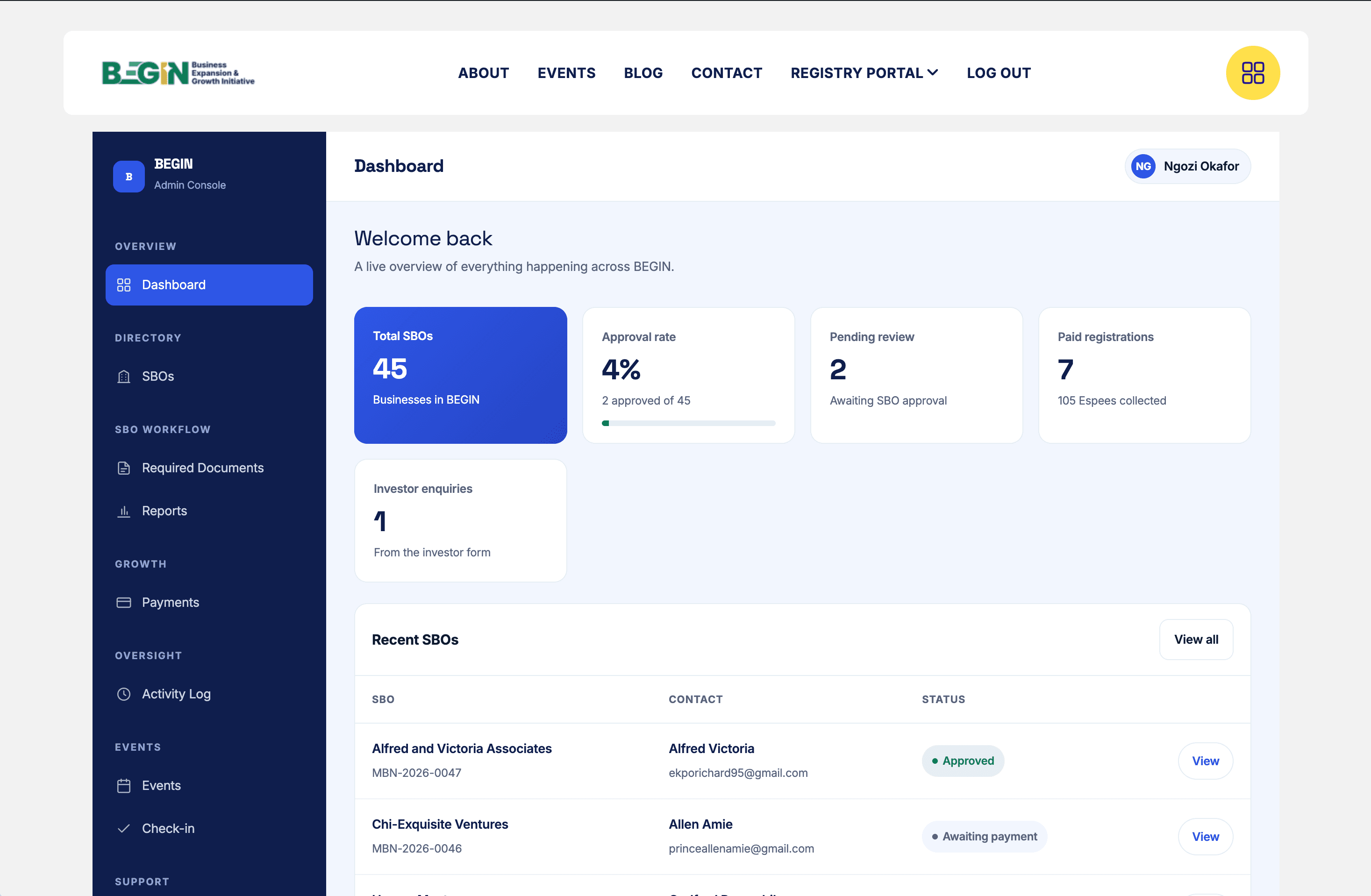Click email ekporichard95@gmail.com

(x=738, y=773)
